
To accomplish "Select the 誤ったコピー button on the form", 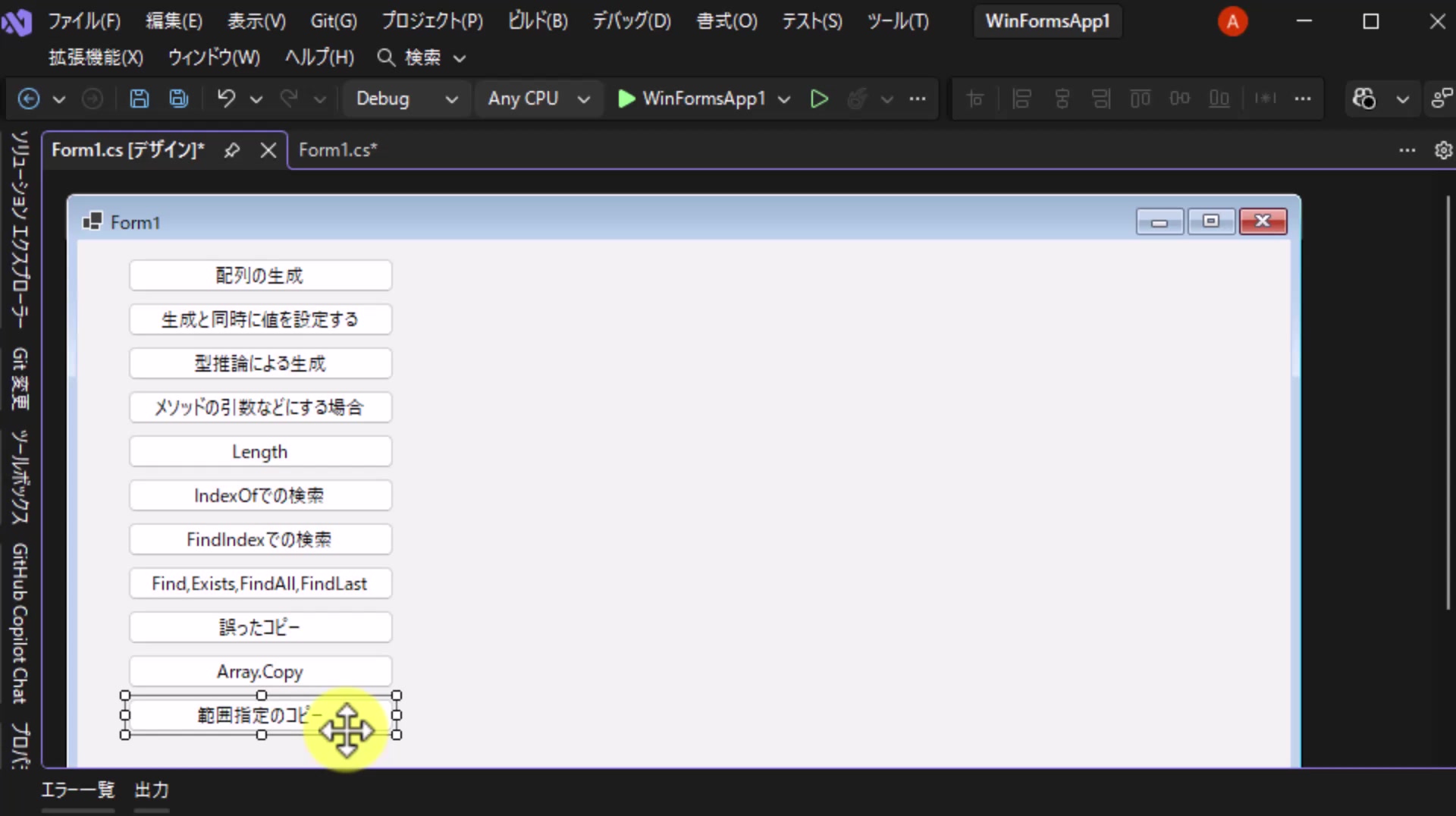I will coord(260,627).
